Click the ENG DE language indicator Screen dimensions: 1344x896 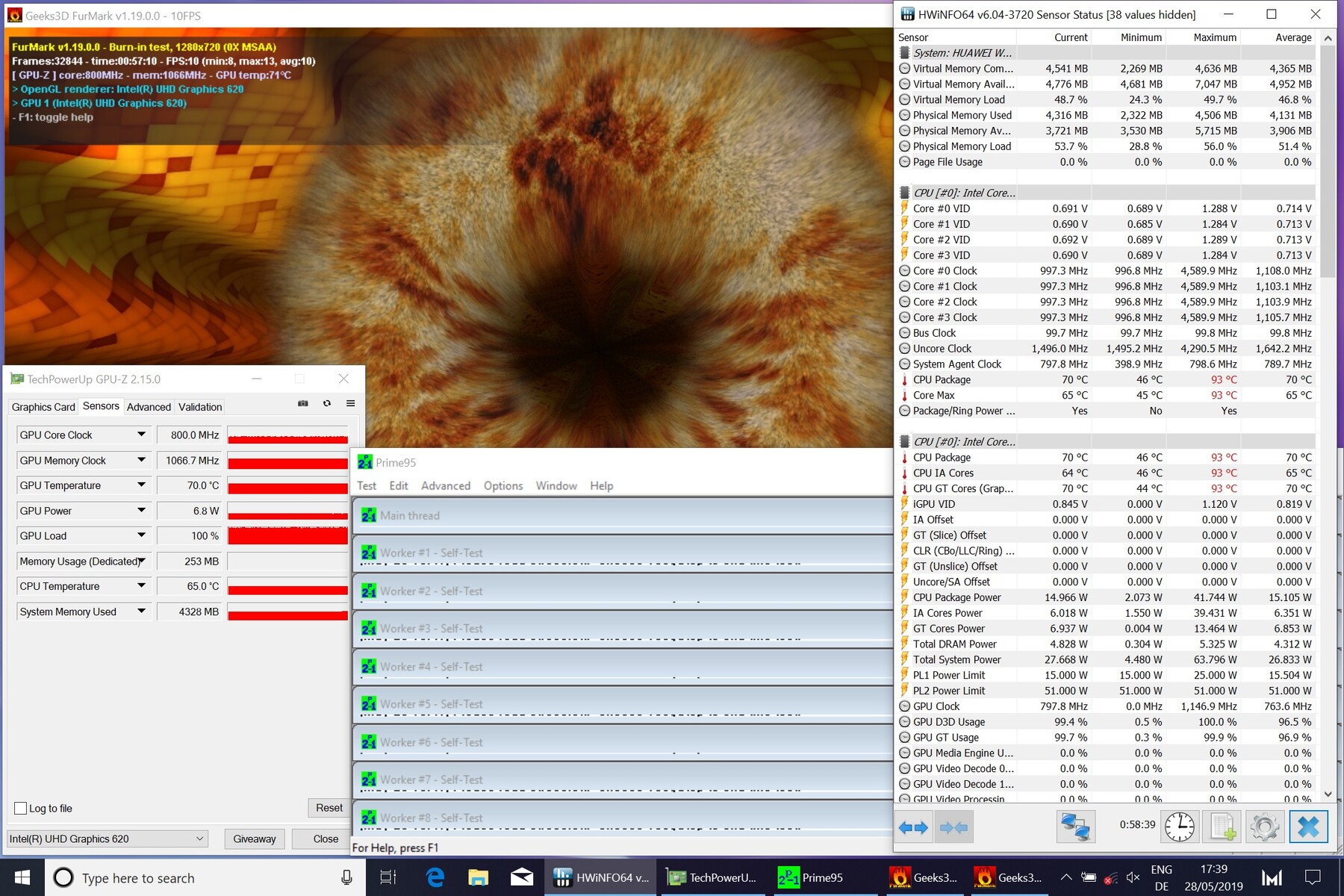(x=1162, y=877)
